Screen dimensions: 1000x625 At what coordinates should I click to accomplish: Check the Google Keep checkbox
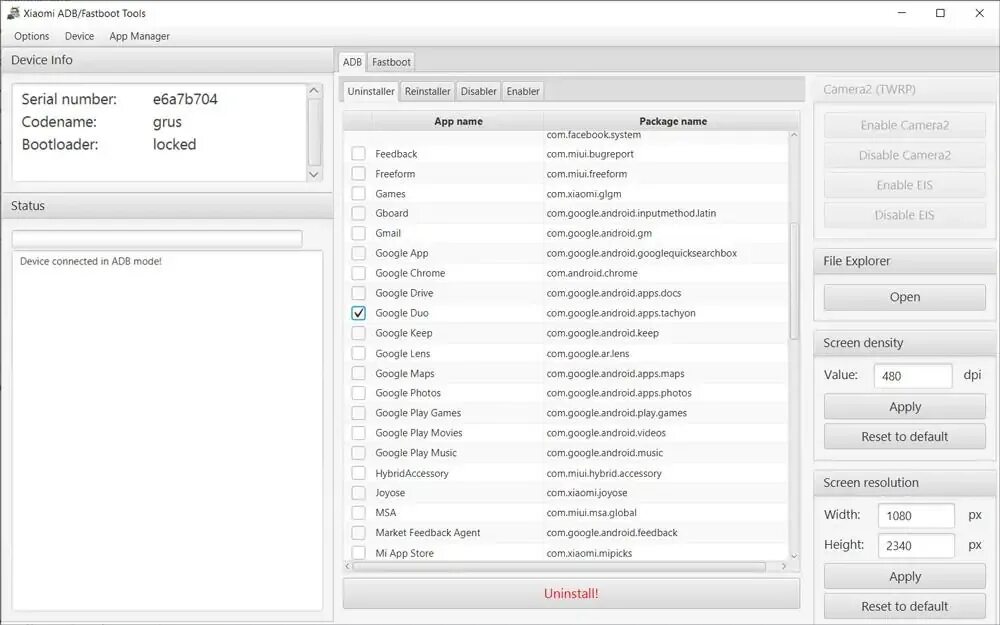point(358,333)
